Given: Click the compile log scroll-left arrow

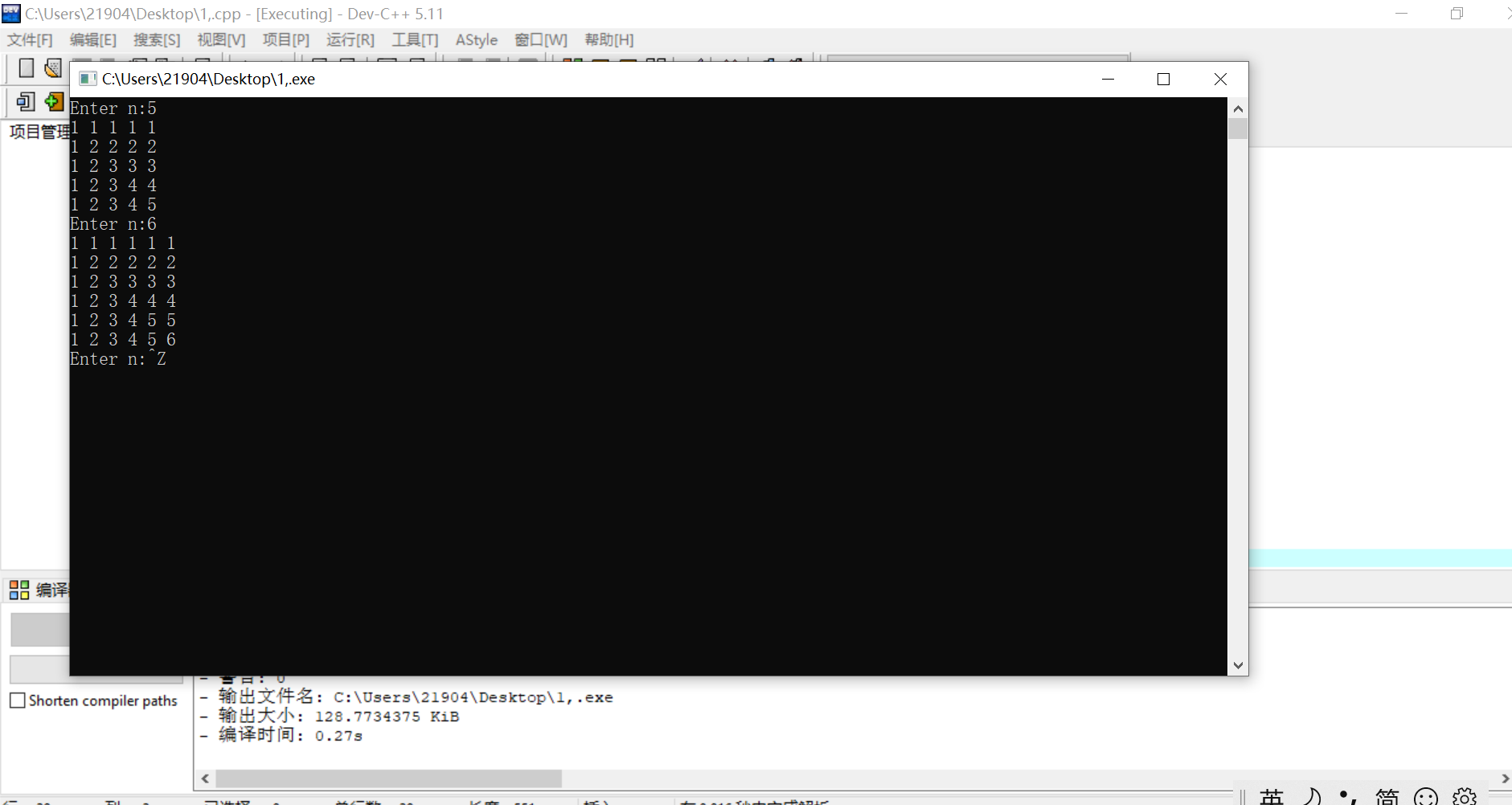Looking at the screenshot, I should (206, 778).
